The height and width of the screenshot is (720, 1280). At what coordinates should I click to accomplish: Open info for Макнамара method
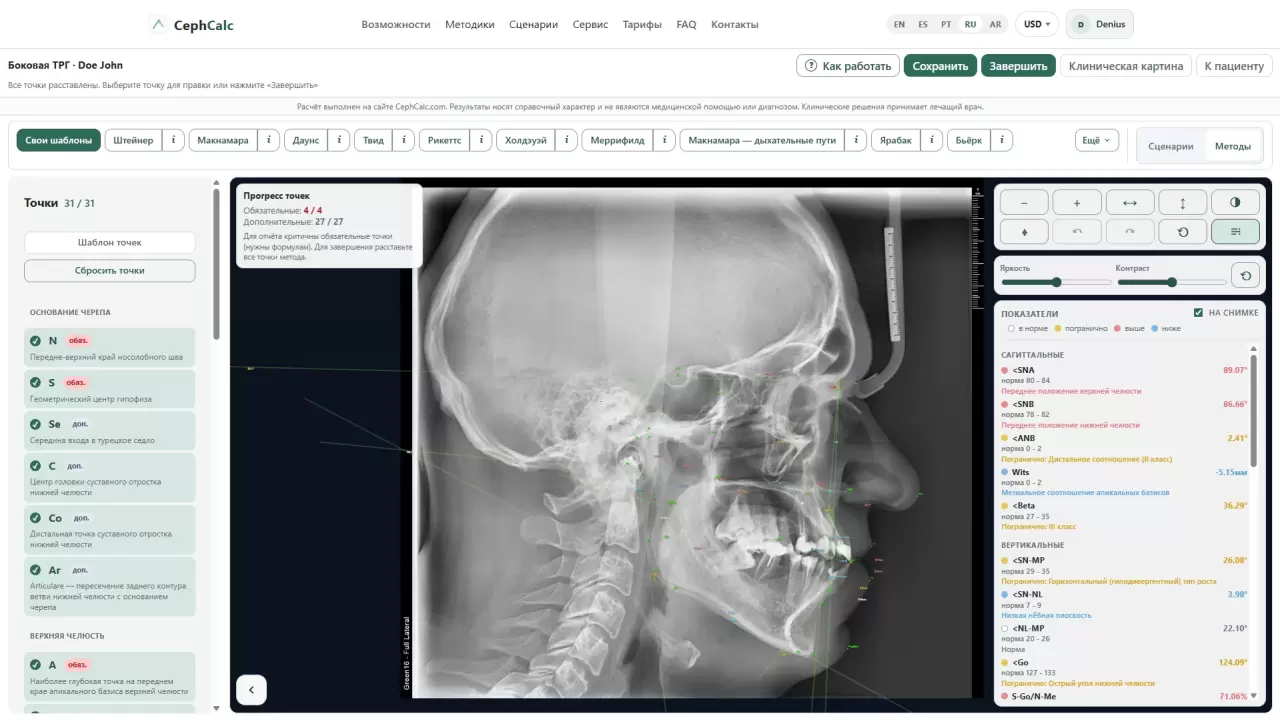point(268,140)
